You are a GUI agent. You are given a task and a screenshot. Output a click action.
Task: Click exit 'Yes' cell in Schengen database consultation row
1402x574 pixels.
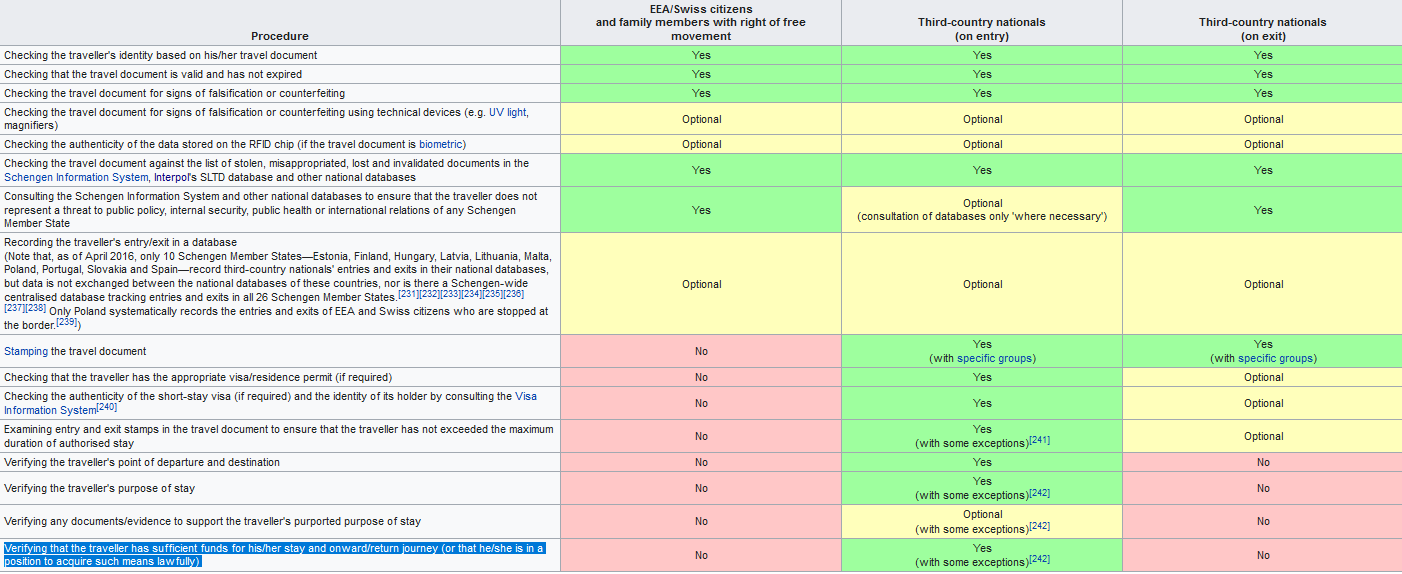pos(1263,210)
